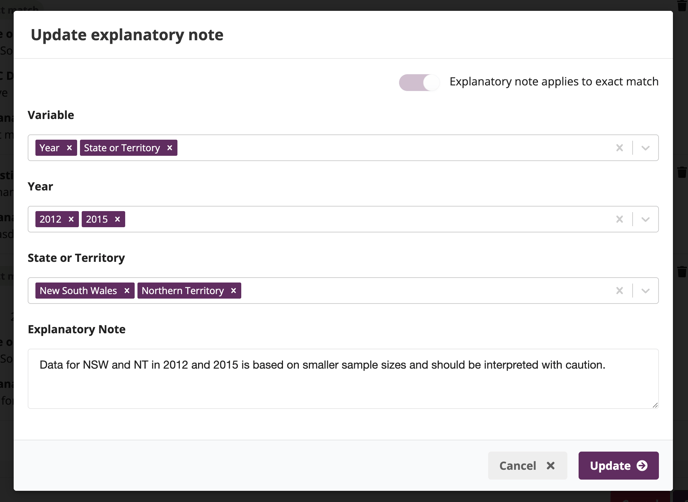The image size is (688, 502).
Task: Remove the Year tag from Variable
Action: (69, 148)
